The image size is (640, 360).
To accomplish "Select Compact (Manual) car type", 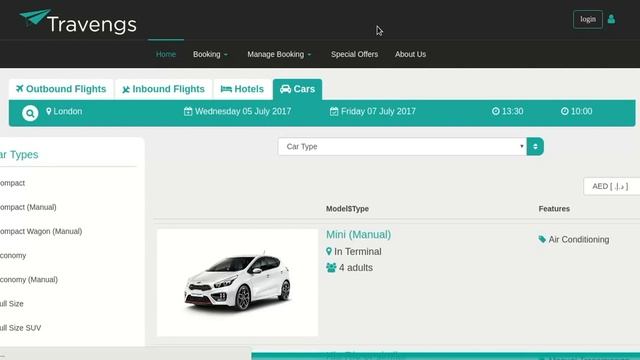I will (x=28, y=207).
